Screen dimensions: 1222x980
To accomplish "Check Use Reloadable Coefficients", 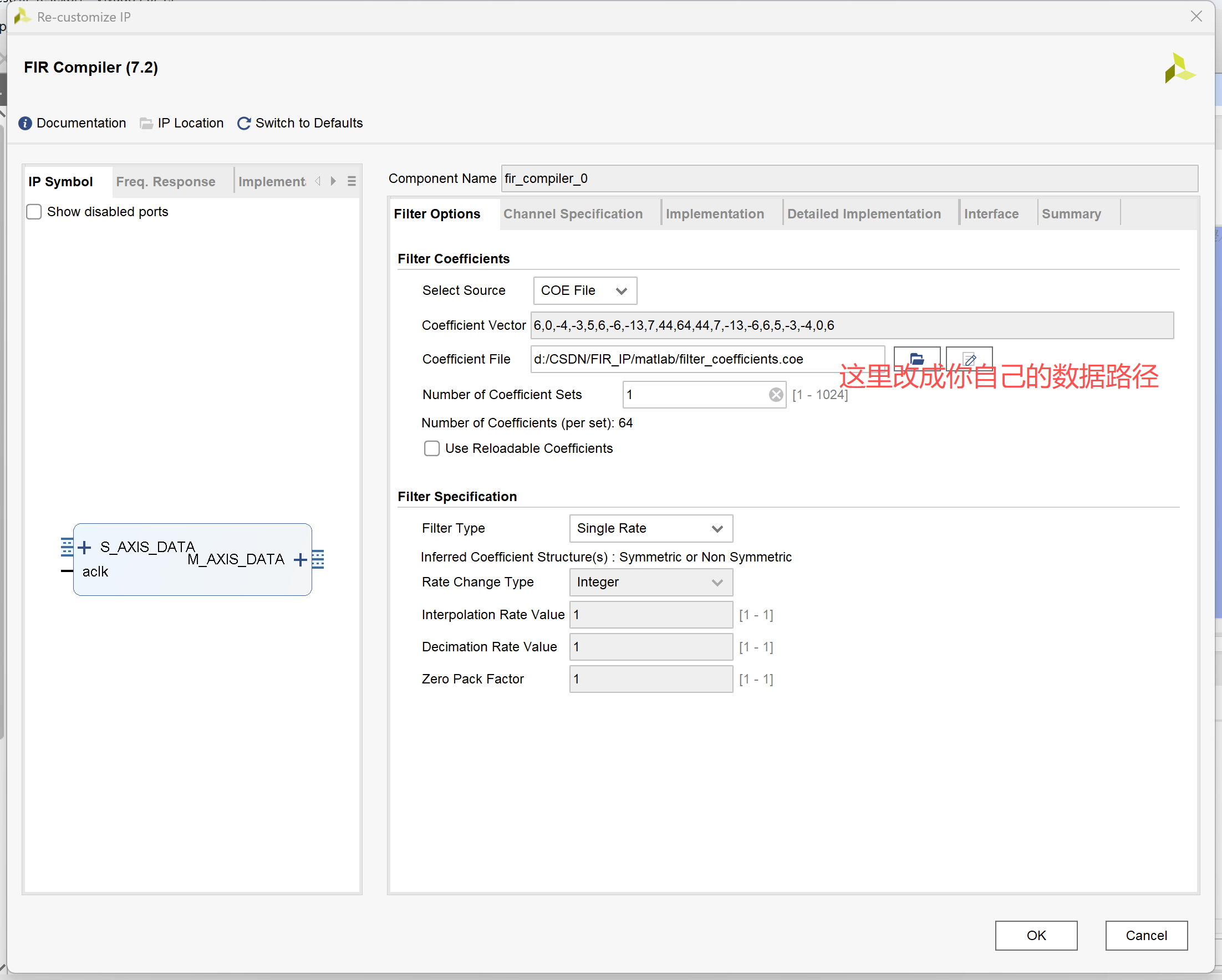I will (432, 448).
